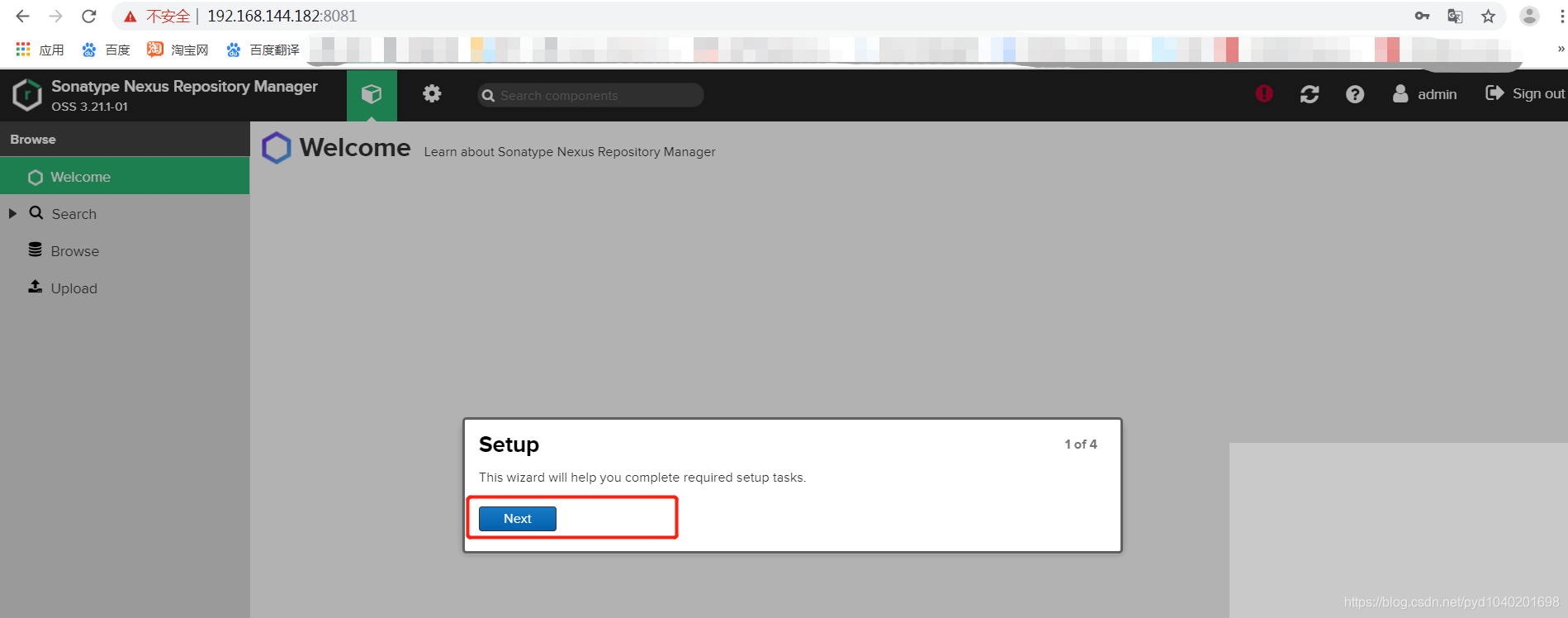
Task: Click the Sign out button
Action: (1525, 93)
